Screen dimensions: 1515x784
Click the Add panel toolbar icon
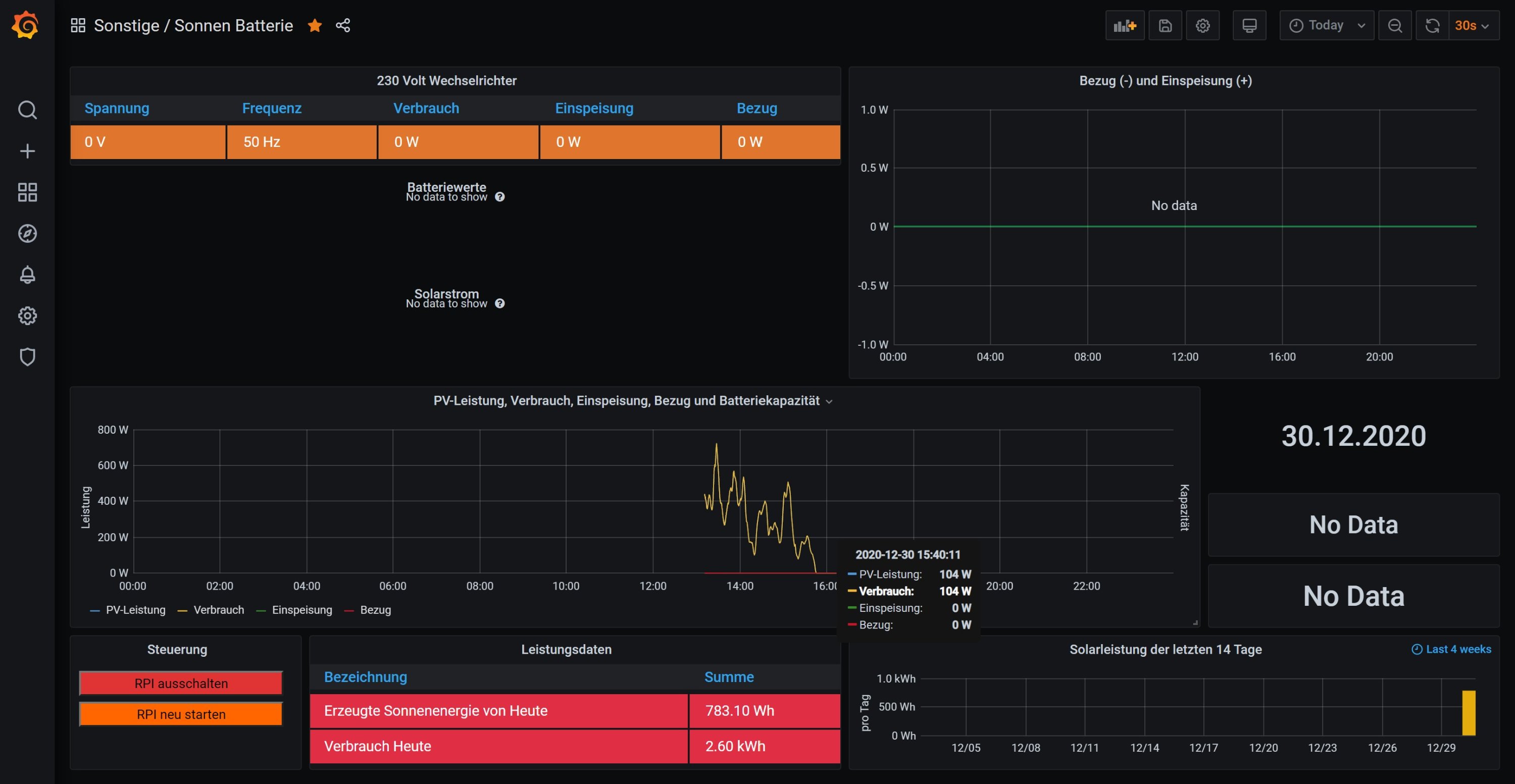click(1125, 26)
